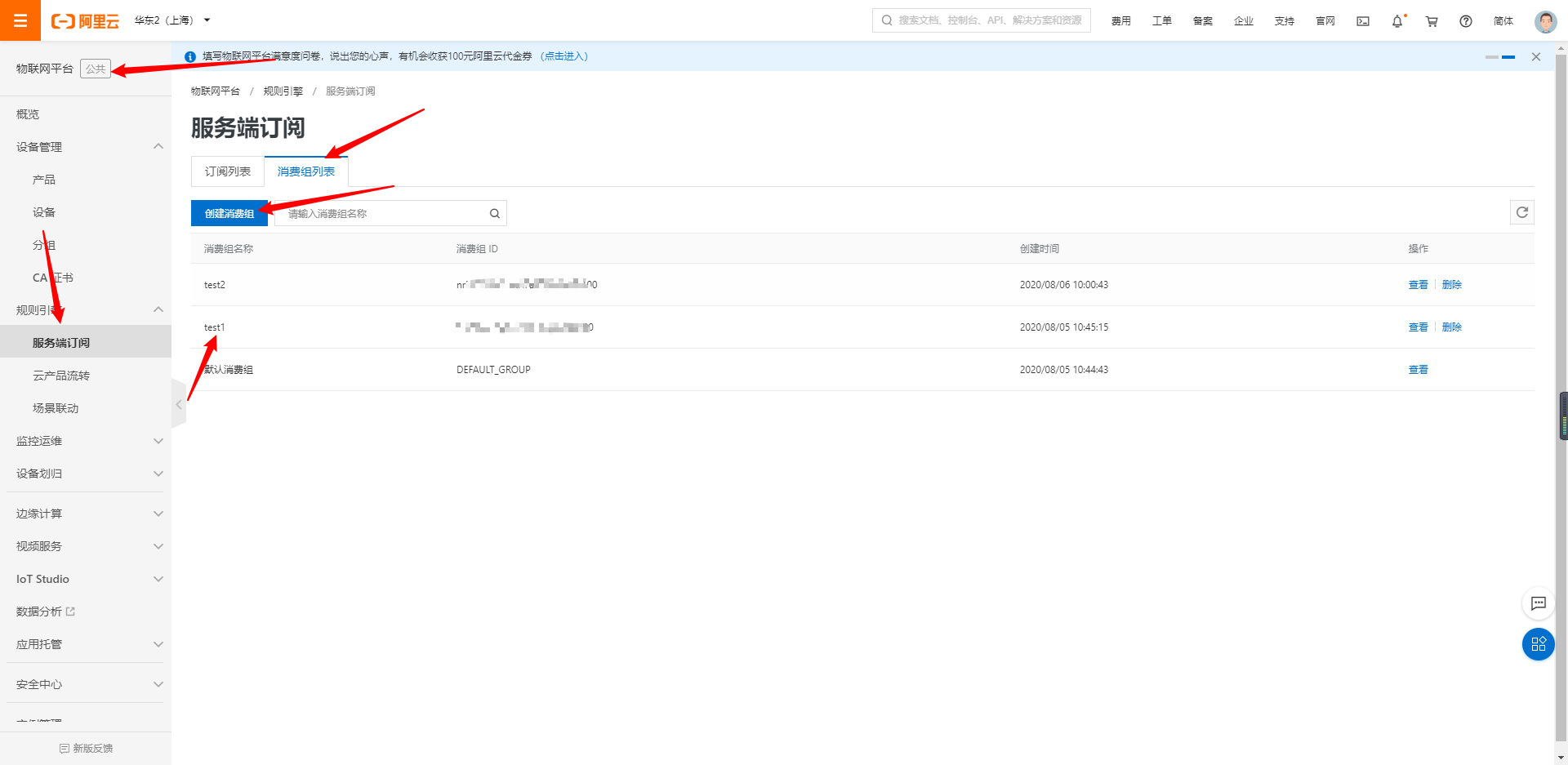This screenshot has height=765, width=1568.
Task: Expand the 设备划归 section
Action: tap(158, 474)
